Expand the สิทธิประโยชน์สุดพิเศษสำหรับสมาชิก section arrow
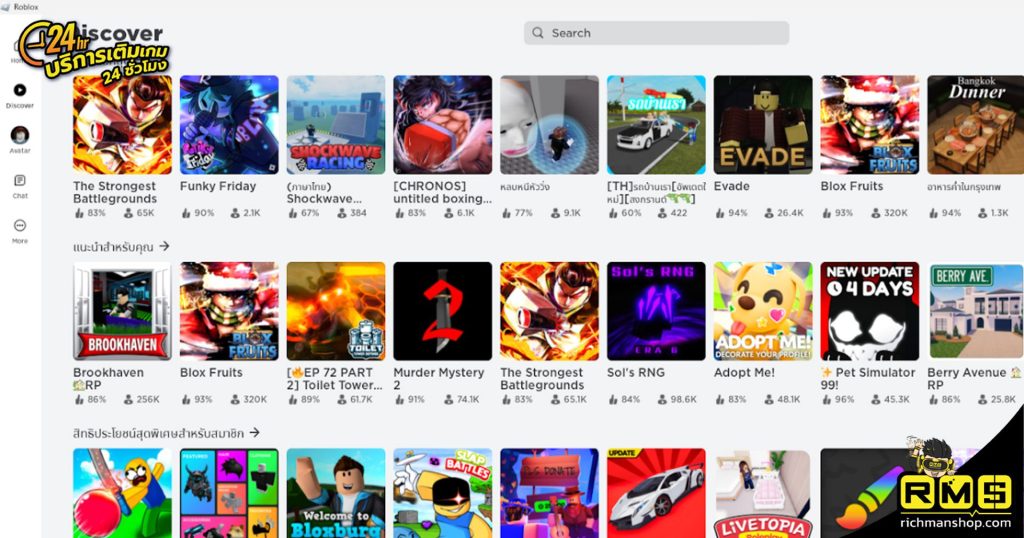Screen dimensions: 1024x538 pyautogui.click(x=254, y=433)
